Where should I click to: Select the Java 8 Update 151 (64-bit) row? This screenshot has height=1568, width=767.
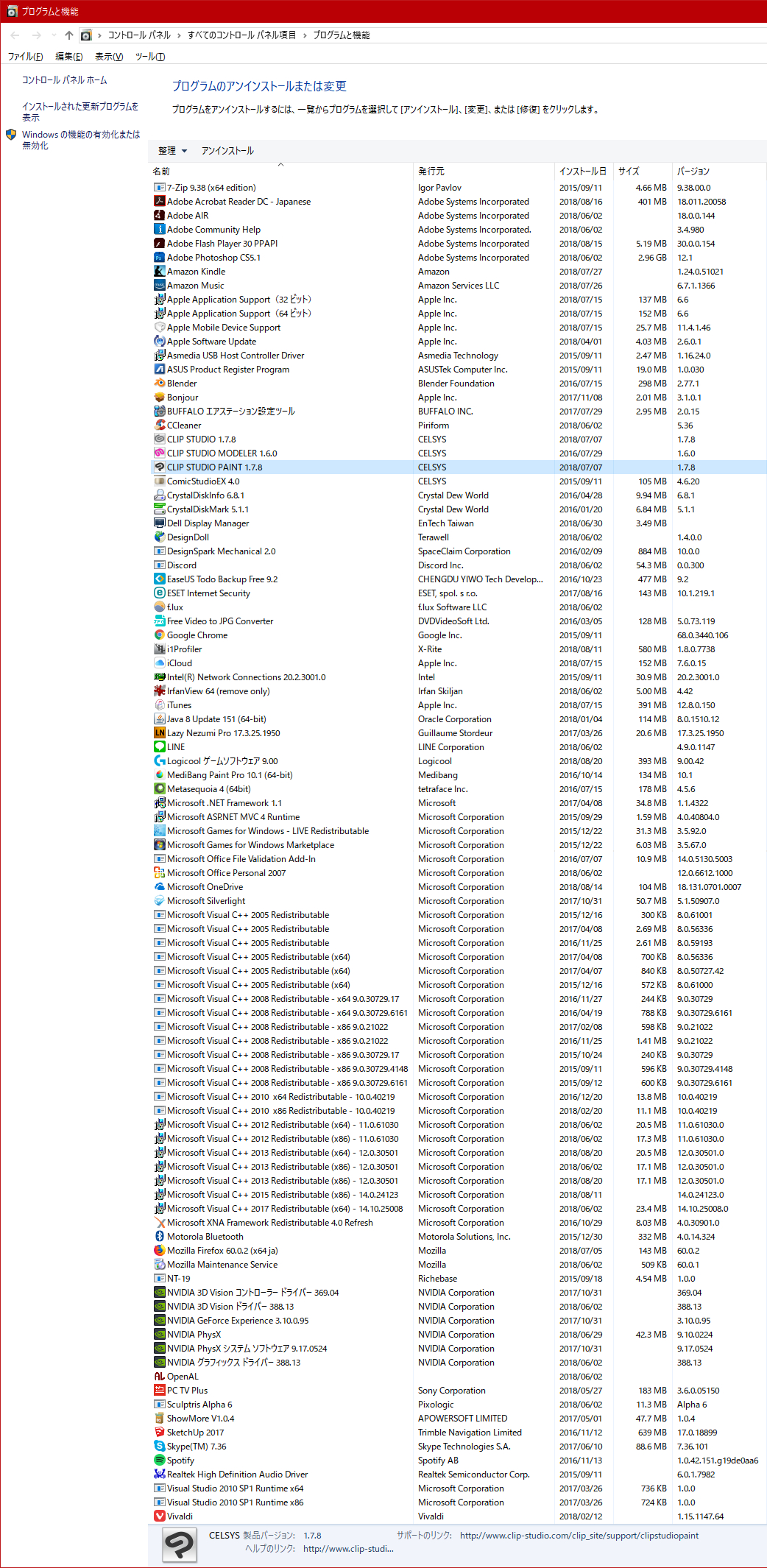coord(458,719)
